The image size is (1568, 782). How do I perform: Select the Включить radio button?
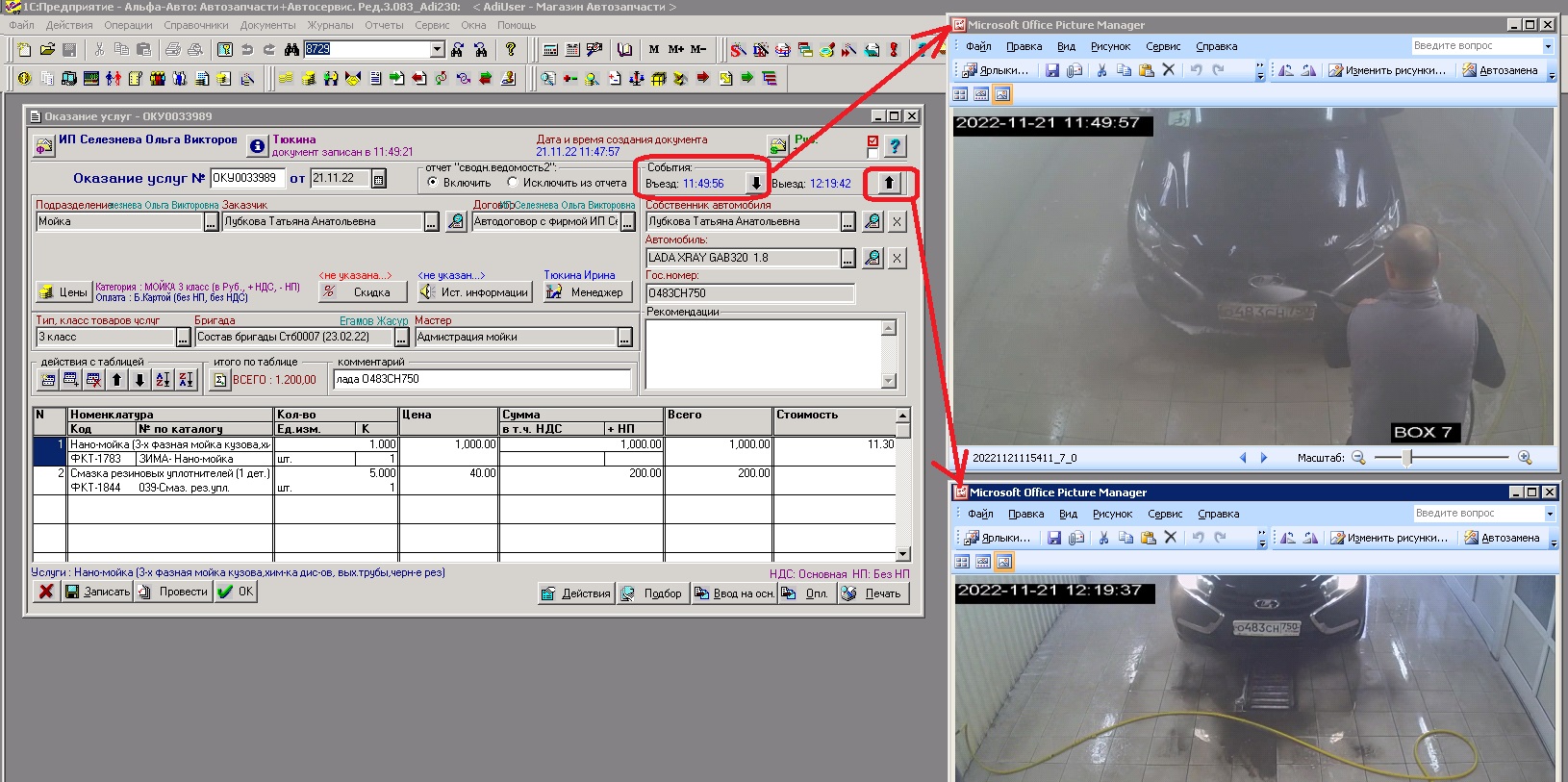433,183
